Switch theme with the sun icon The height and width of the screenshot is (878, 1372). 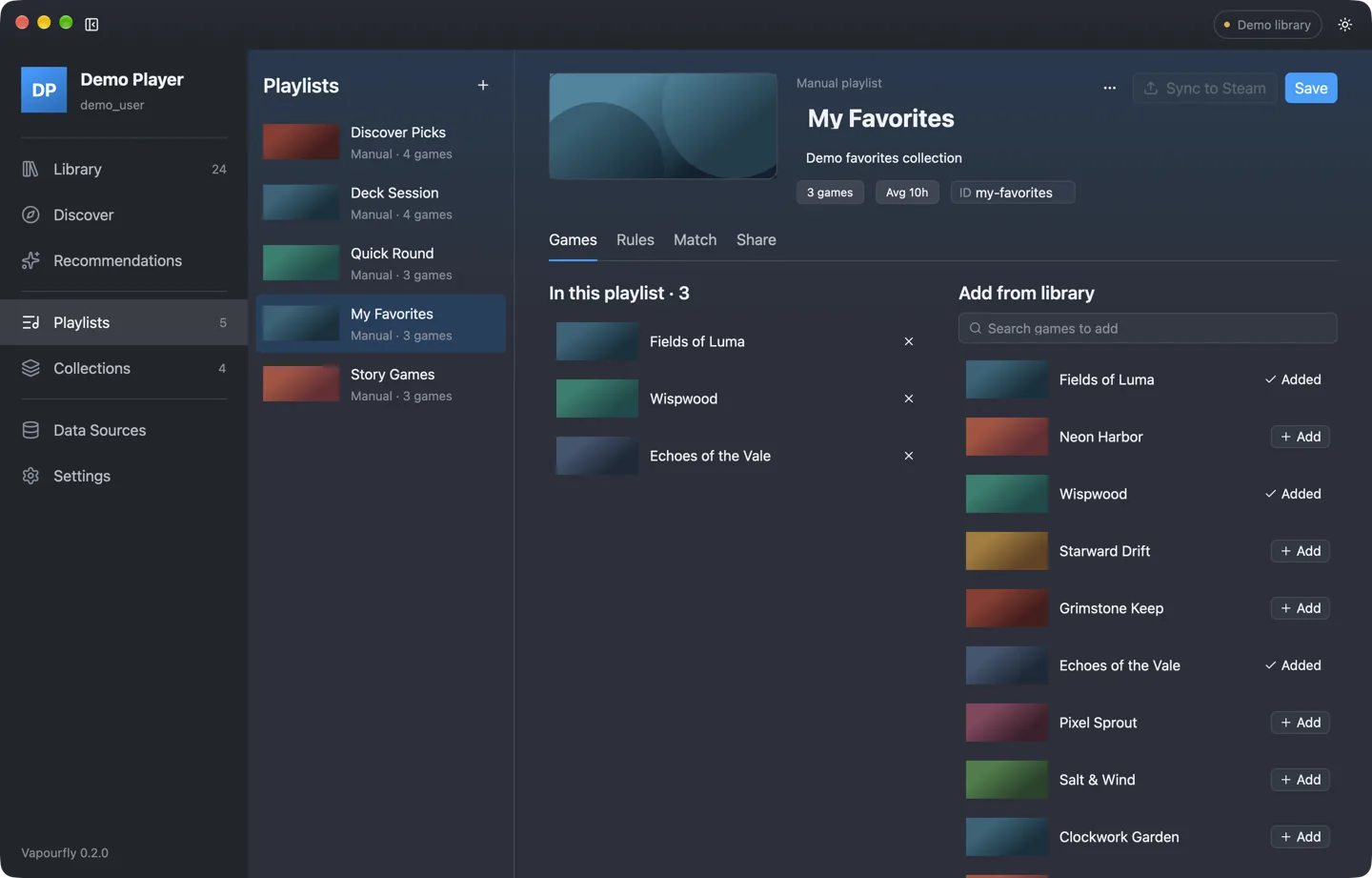tap(1345, 25)
